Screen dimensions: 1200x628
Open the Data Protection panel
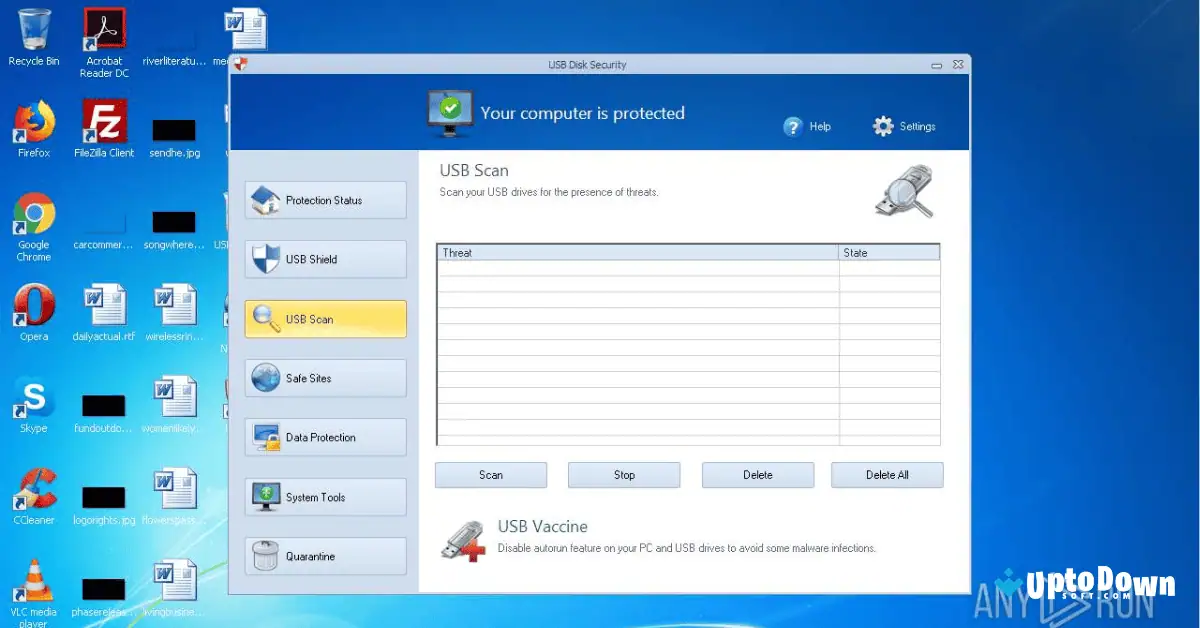pos(324,437)
